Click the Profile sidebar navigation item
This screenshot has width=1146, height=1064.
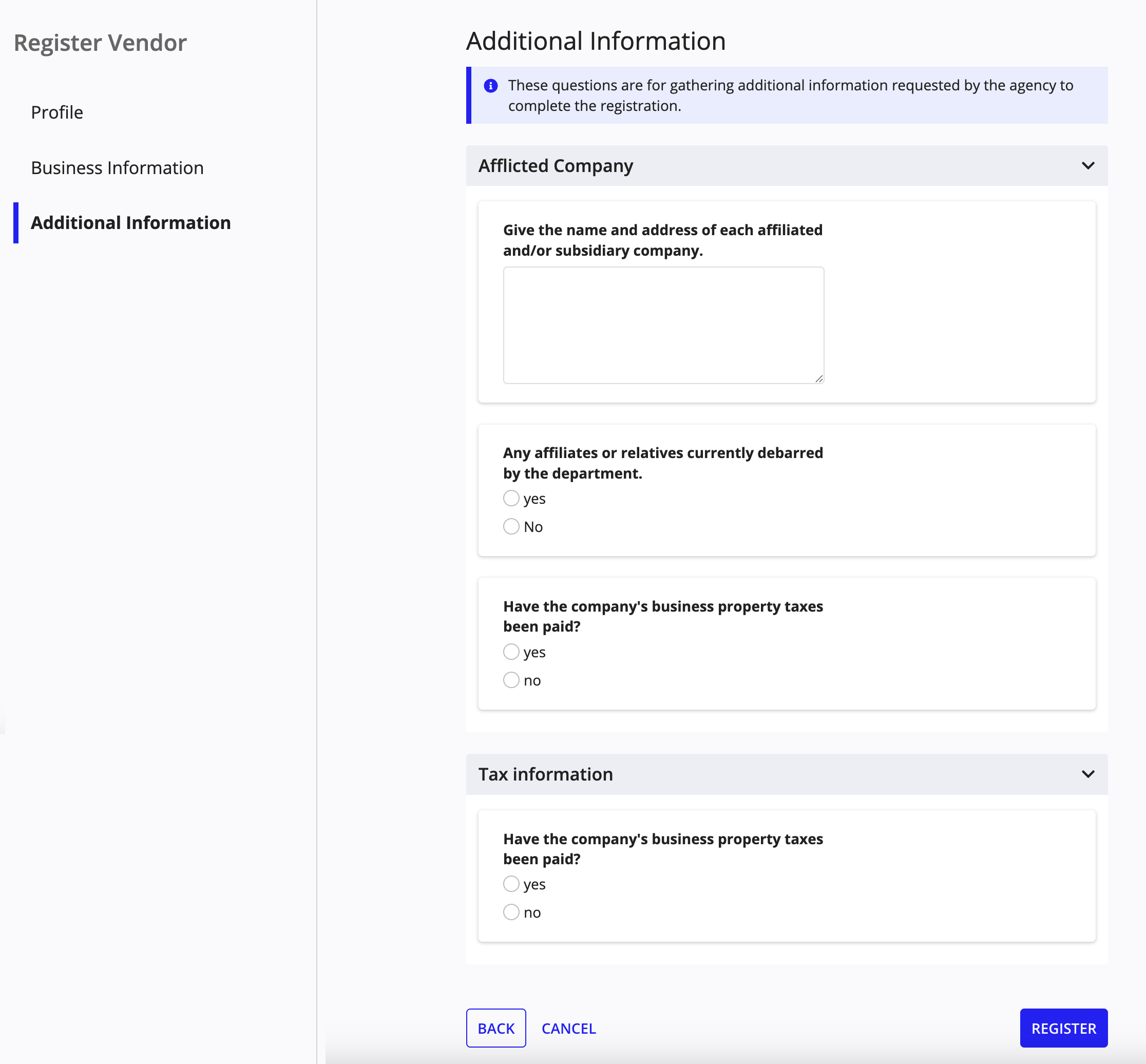pyautogui.click(x=57, y=112)
